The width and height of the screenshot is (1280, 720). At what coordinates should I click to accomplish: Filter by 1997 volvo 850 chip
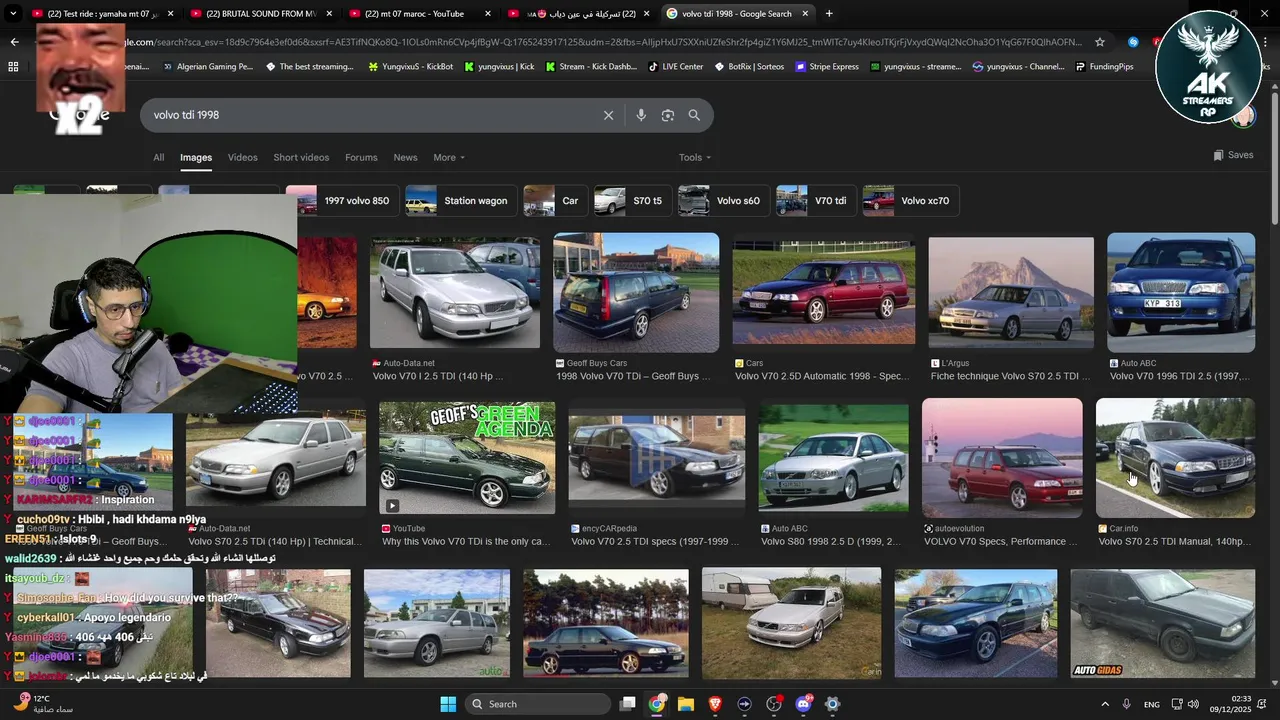click(x=342, y=201)
